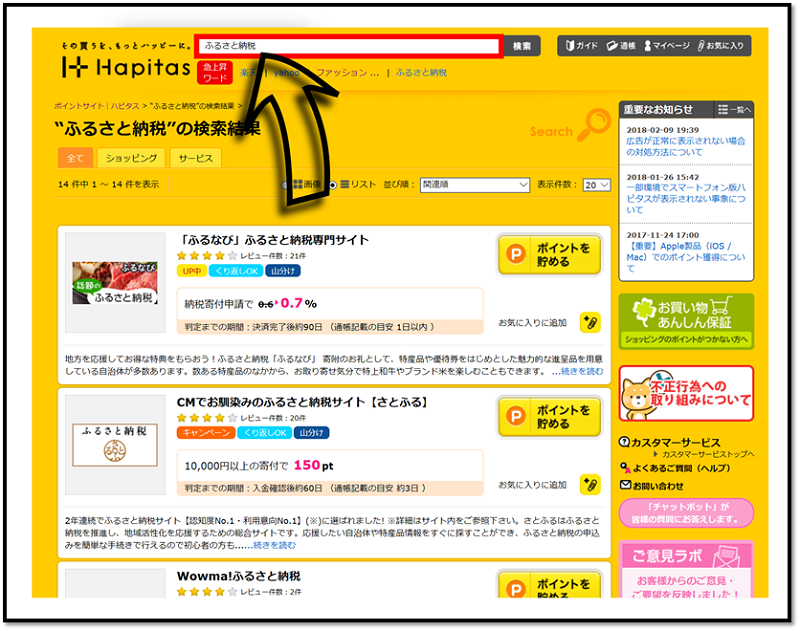Click 続きを読む in さとふる description

274,545
